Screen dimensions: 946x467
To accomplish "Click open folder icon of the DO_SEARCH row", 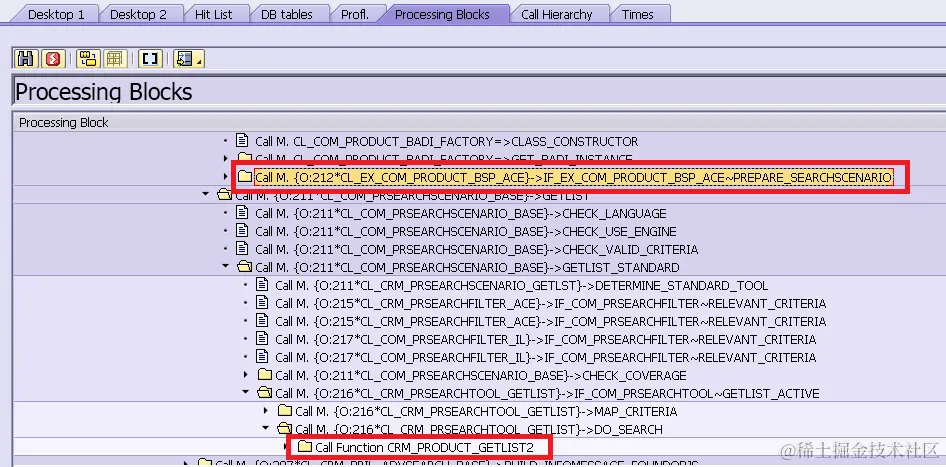I will (x=285, y=429).
